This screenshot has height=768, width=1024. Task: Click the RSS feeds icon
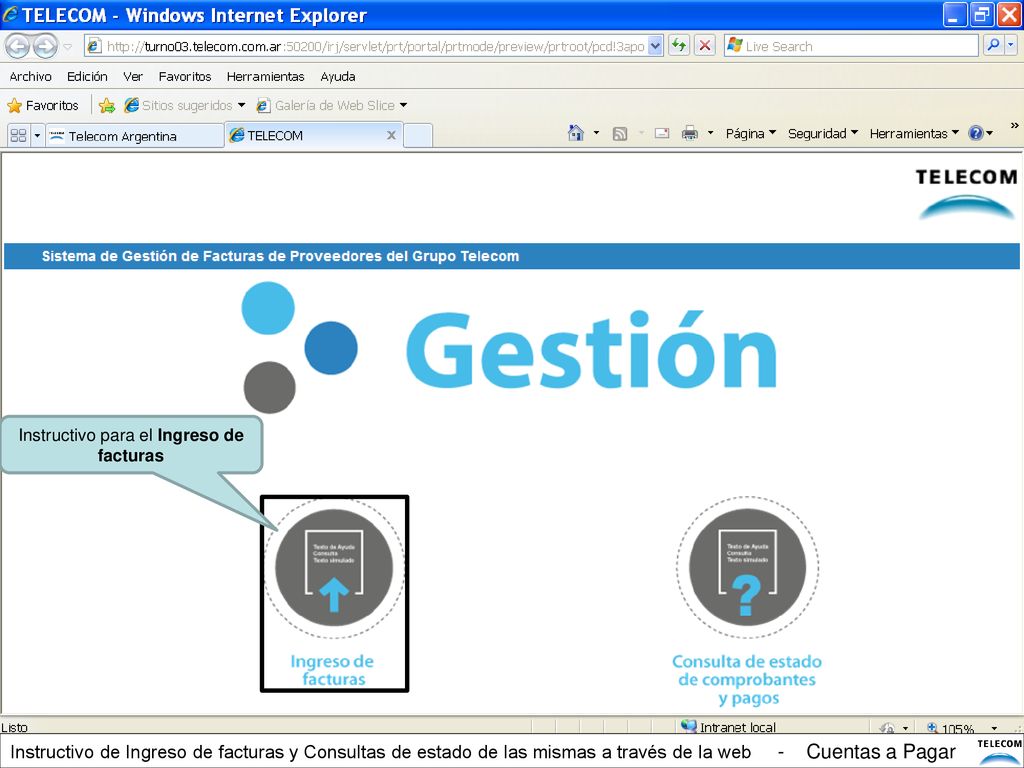click(620, 134)
